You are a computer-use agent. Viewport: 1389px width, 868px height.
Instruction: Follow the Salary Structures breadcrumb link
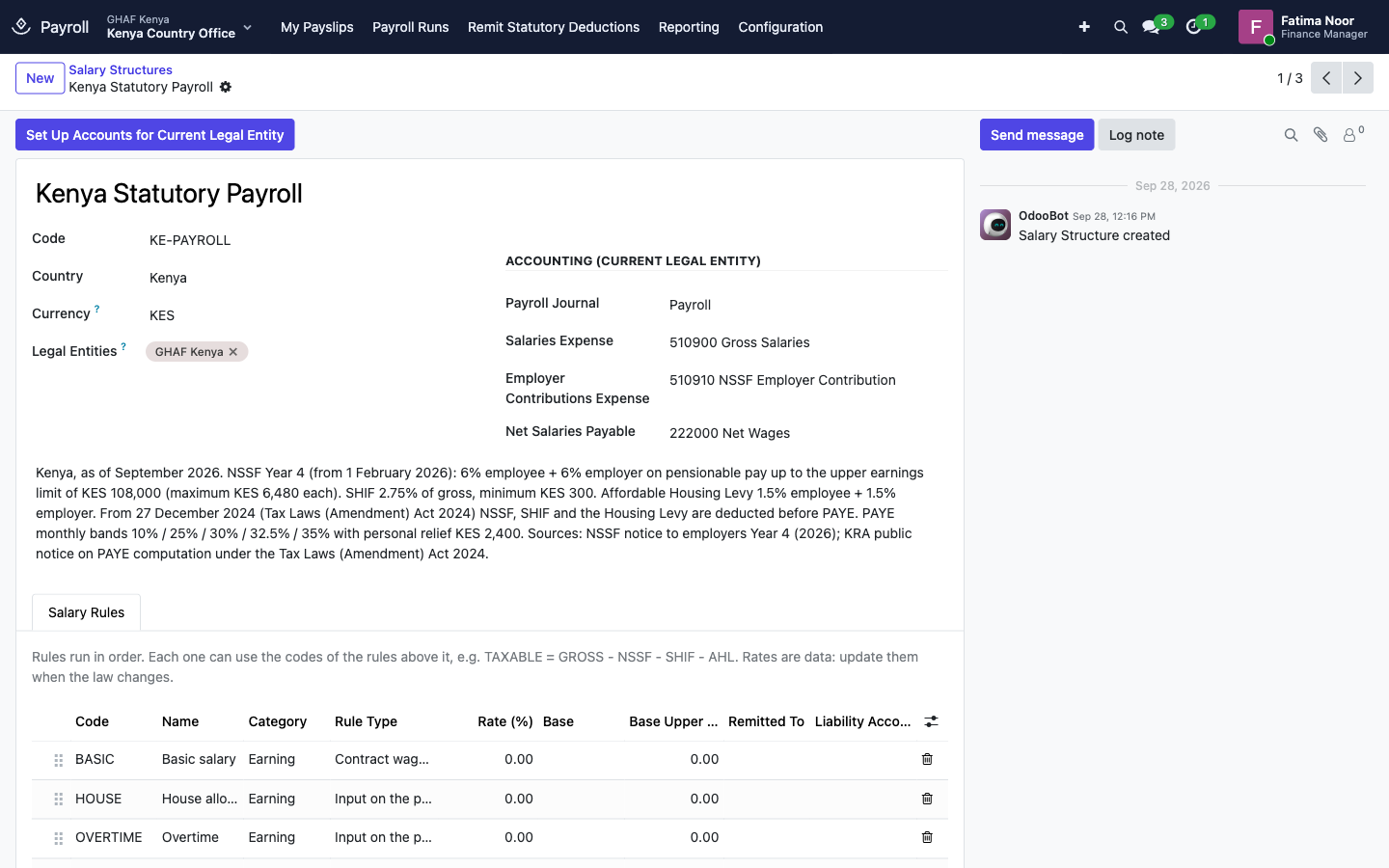pos(121,69)
